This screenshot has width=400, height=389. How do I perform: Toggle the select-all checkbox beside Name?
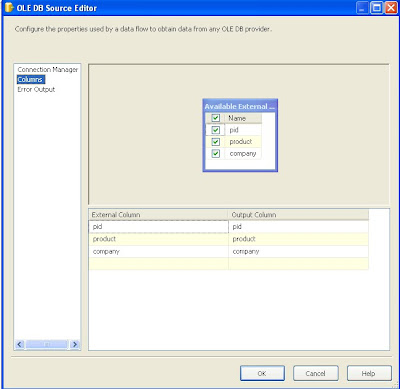tap(216, 118)
